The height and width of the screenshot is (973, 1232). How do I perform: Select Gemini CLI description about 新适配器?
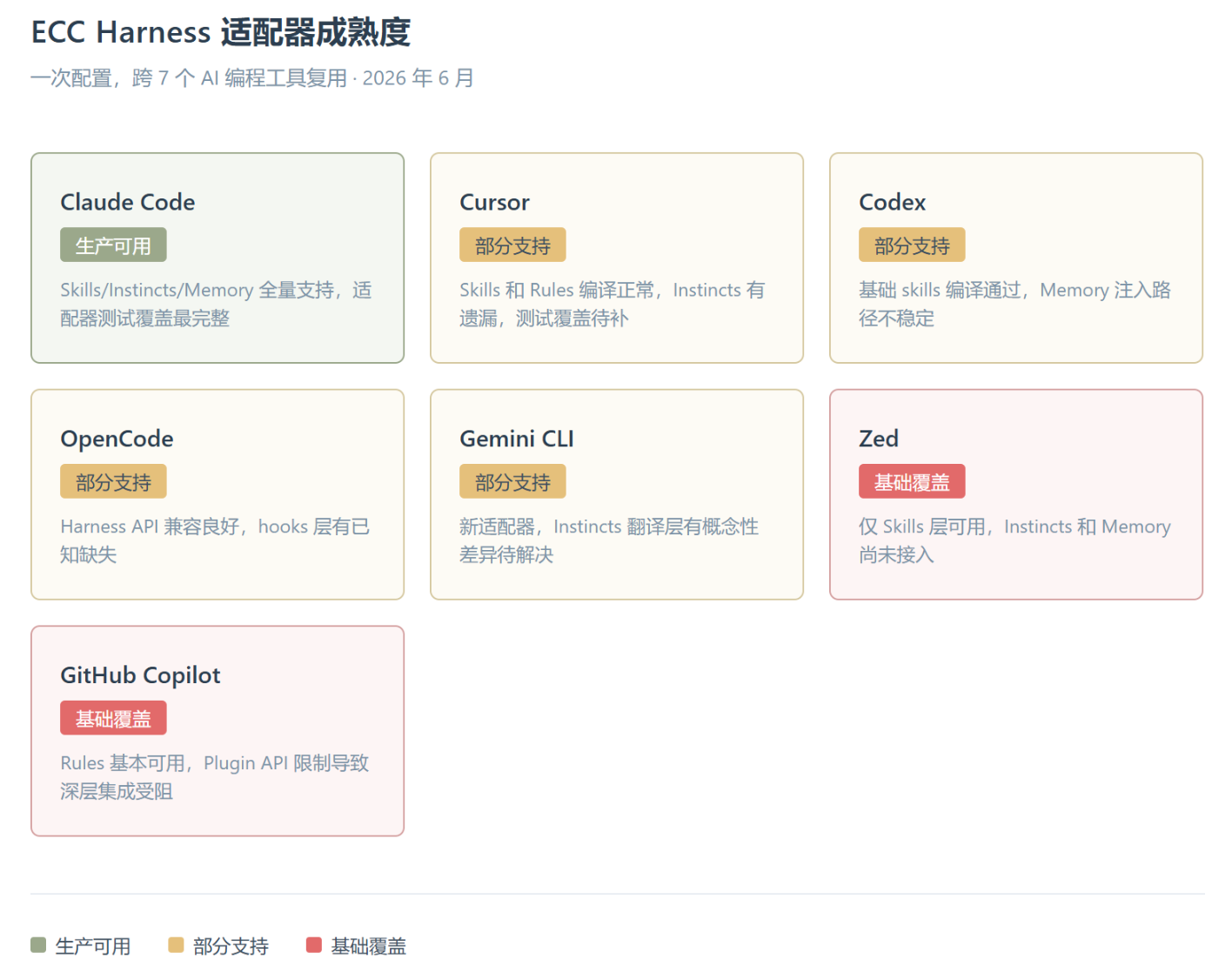coord(609,540)
